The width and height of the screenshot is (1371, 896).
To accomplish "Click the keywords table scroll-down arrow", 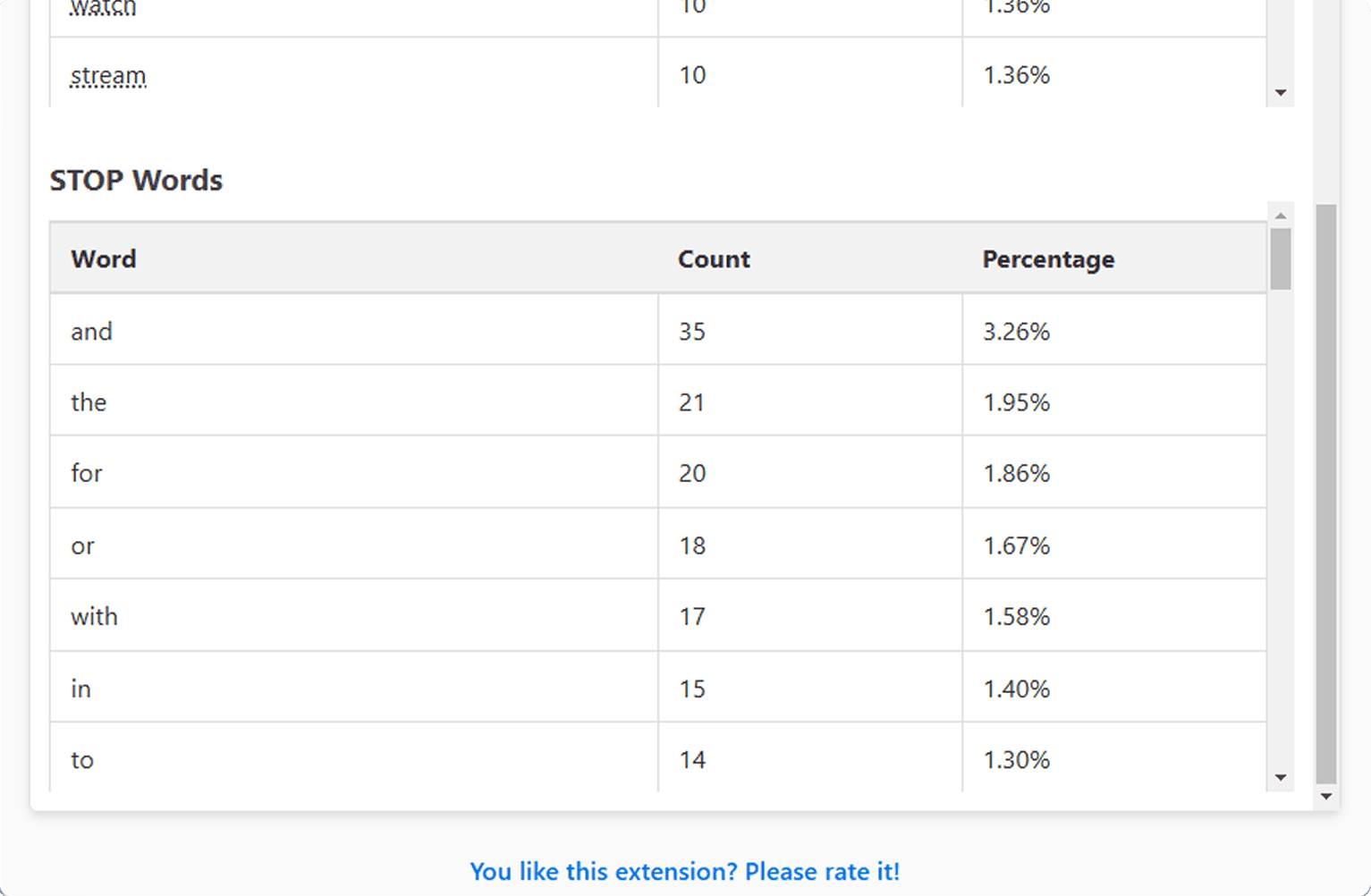I will pos(1281,93).
